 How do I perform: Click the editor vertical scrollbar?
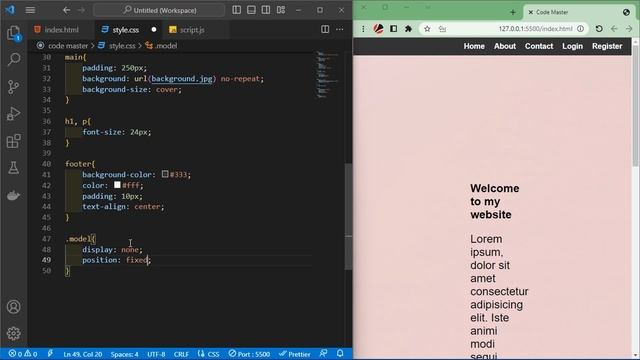pos(348,216)
